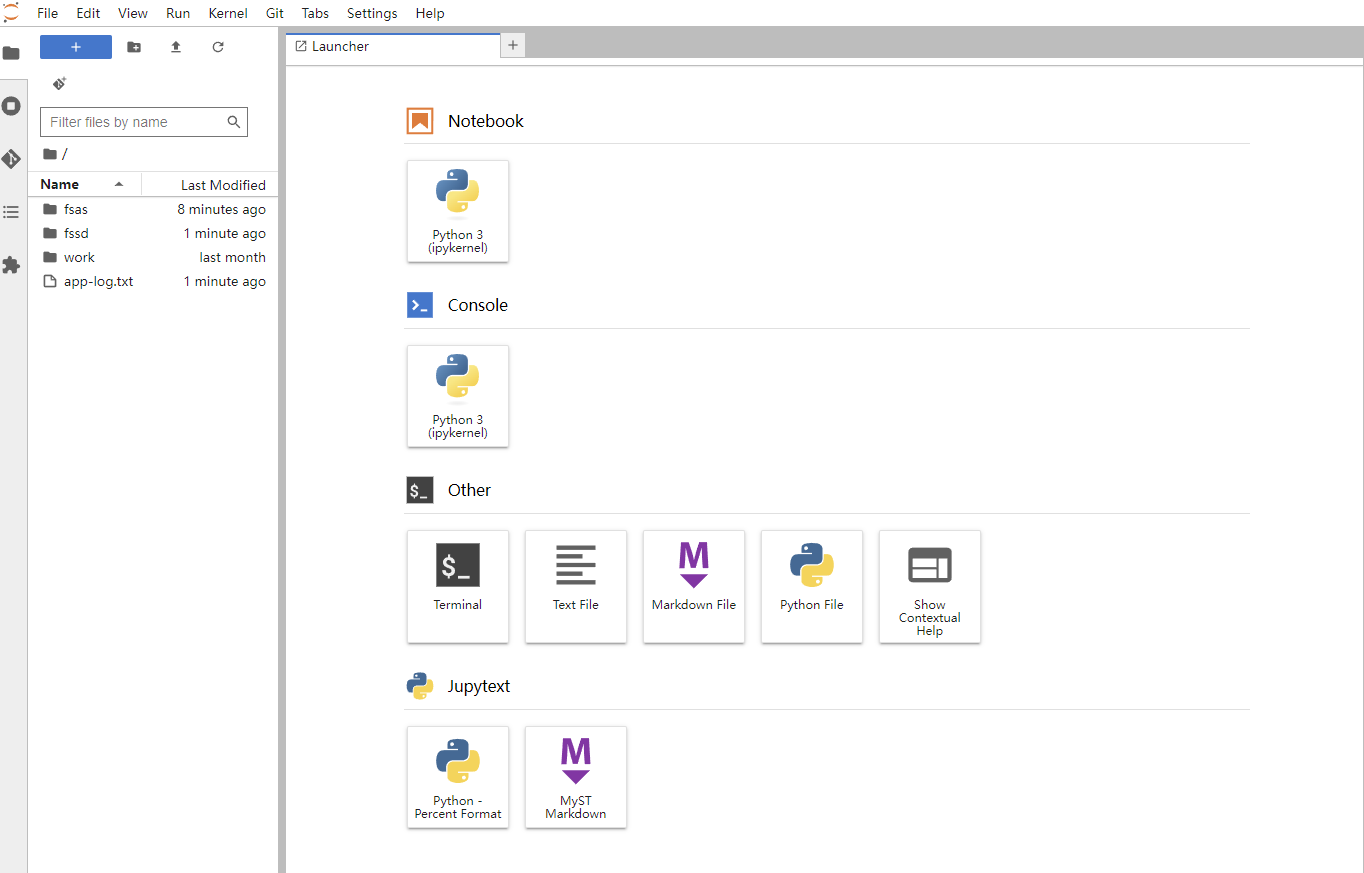Click the Jupytext section heading text
The width and height of the screenshot is (1364, 873).
pos(479,686)
